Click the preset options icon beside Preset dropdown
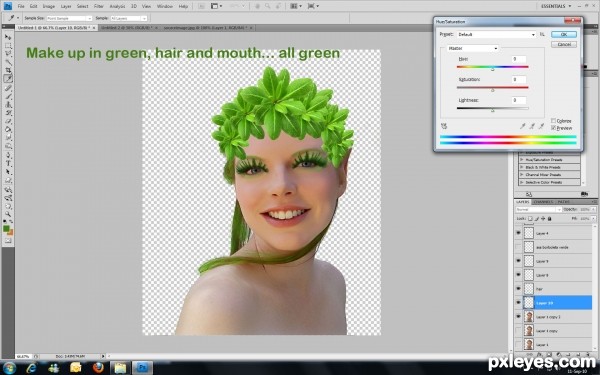This screenshot has height=375, width=600. (x=543, y=34)
